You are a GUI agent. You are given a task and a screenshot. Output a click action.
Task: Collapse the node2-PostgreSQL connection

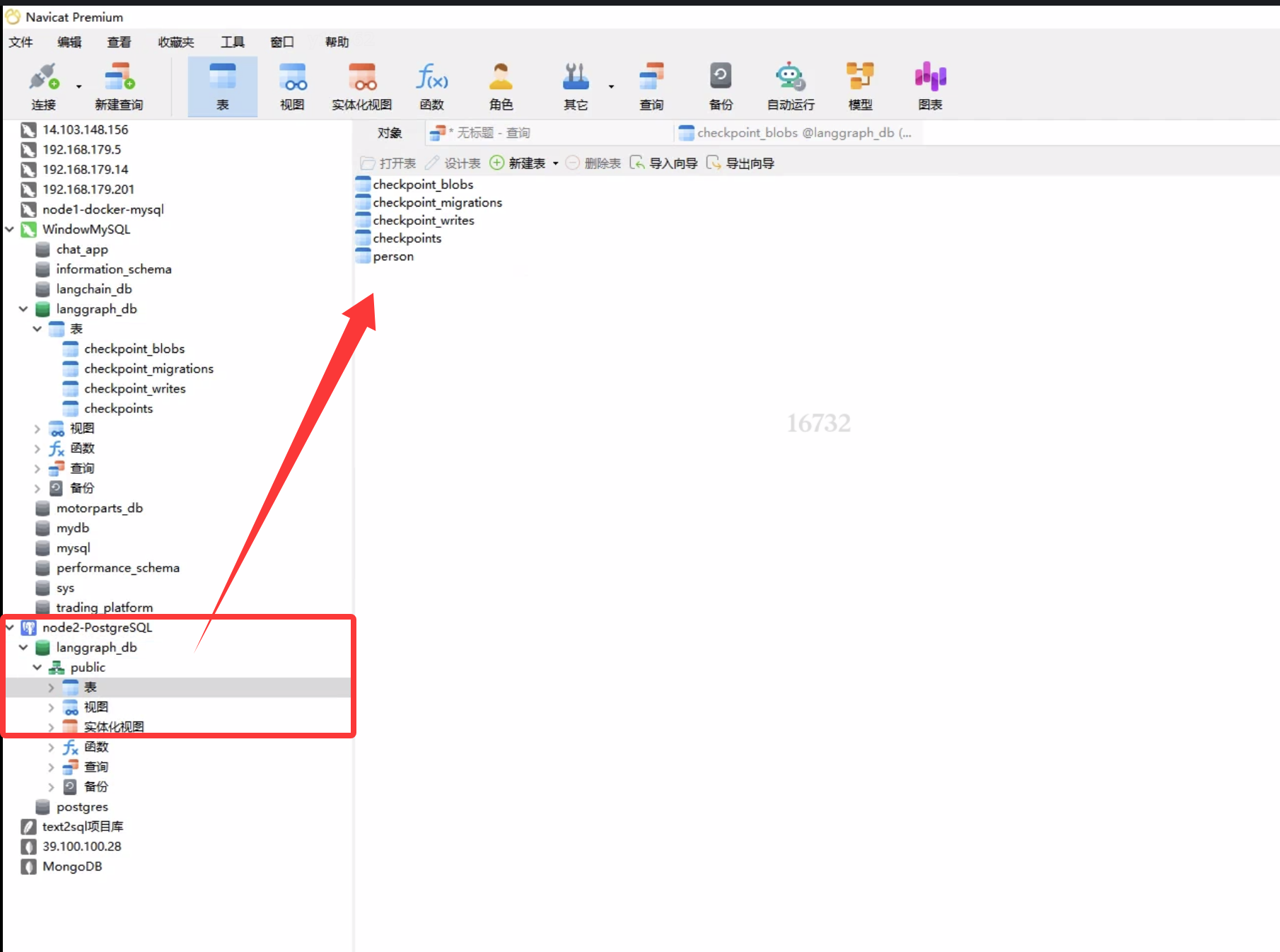click(10, 627)
